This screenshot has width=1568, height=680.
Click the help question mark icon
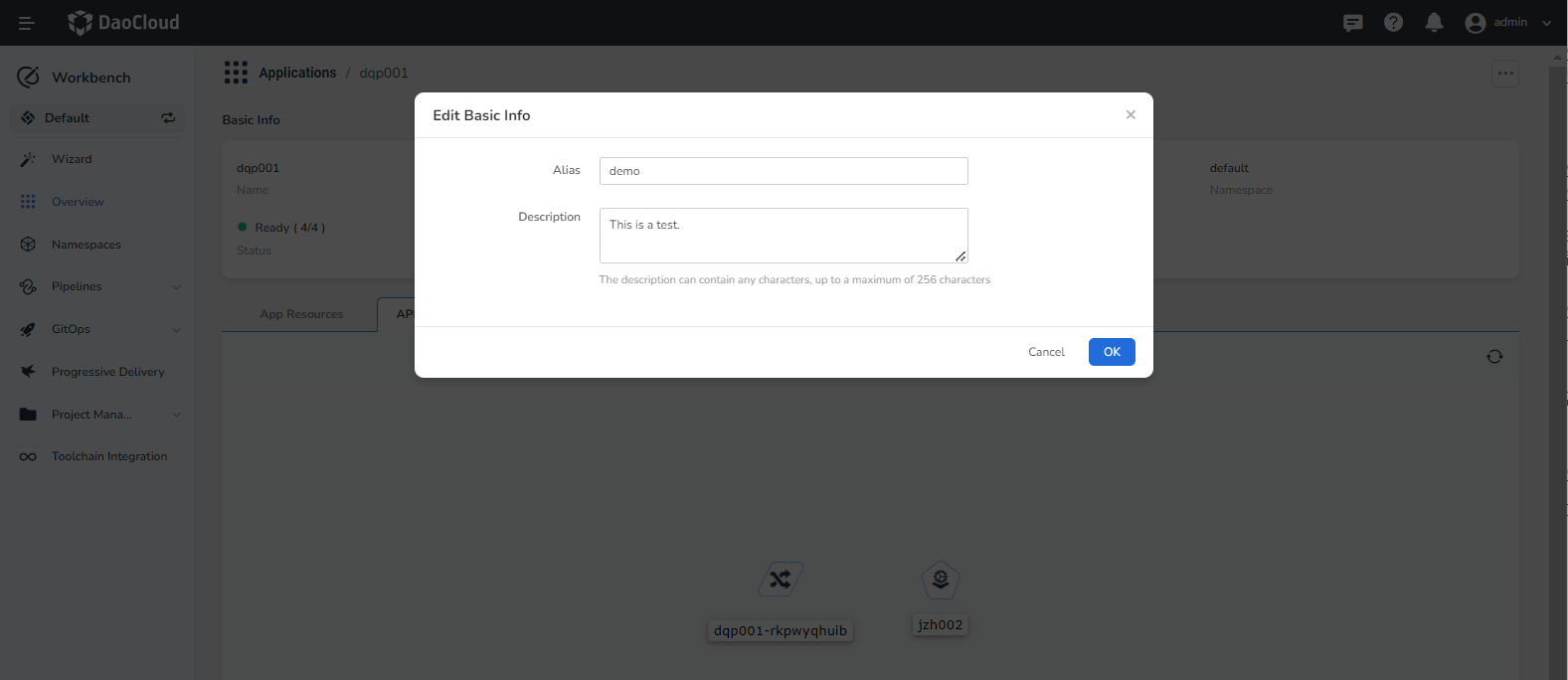tap(1393, 23)
